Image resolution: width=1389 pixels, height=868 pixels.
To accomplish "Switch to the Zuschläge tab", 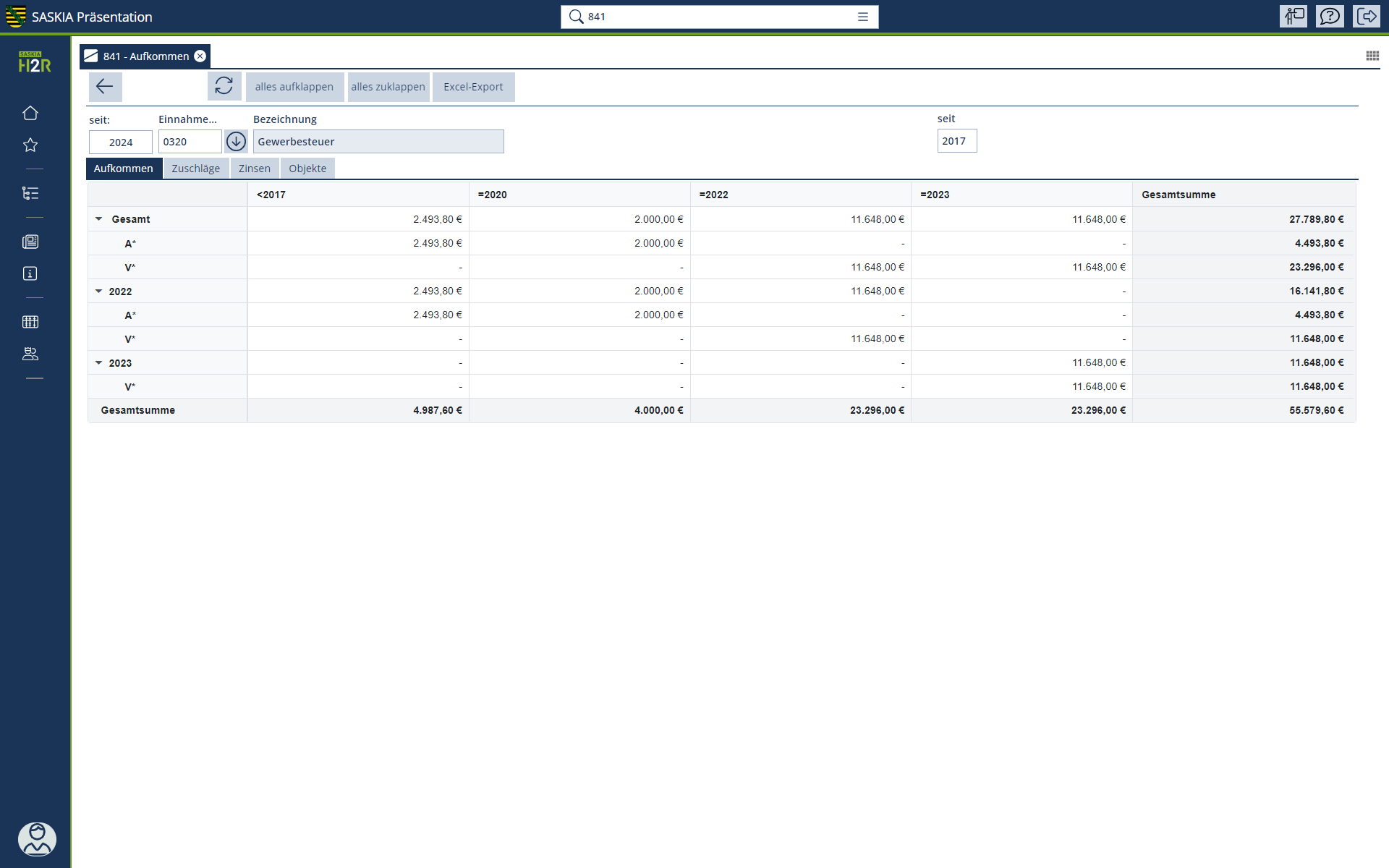I will [x=195, y=169].
